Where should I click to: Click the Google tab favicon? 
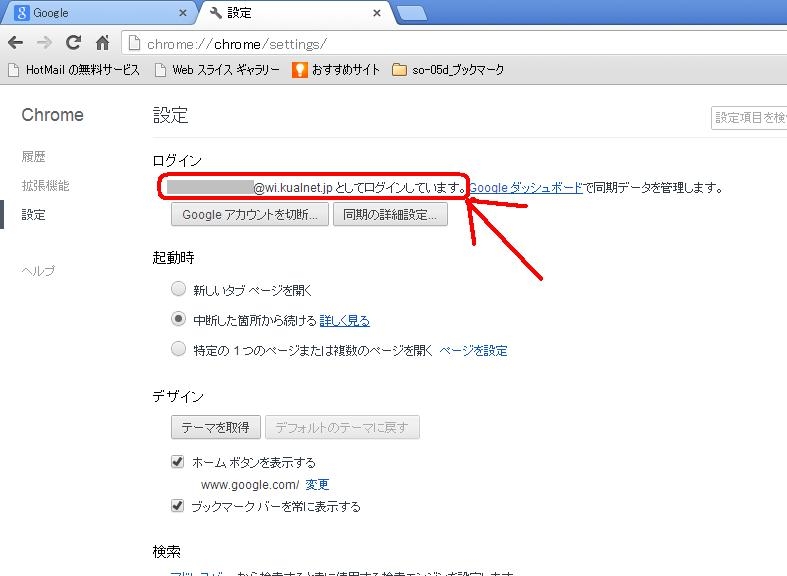coord(22,13)
